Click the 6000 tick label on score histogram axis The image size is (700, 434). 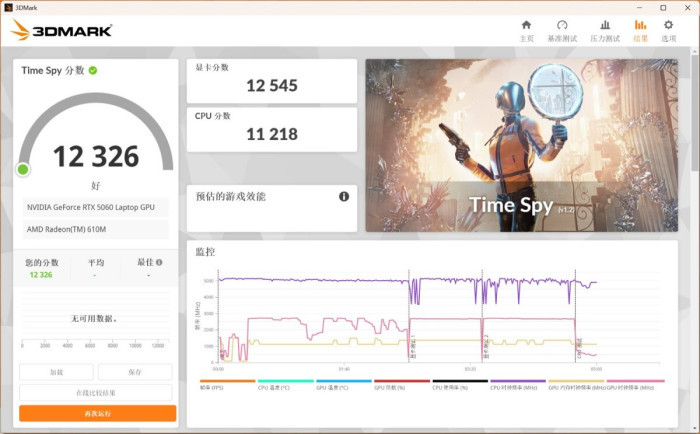(x=90, y=346)
